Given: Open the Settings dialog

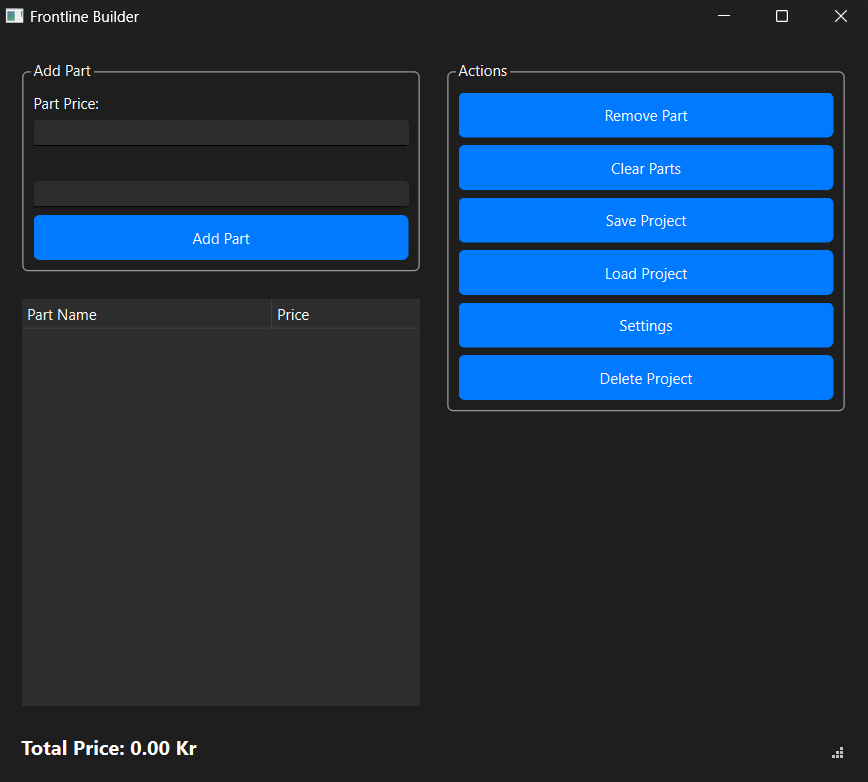Looking at the screenshot, I should (x=645, y=325).
